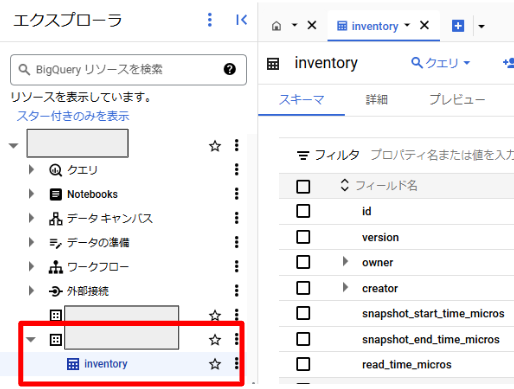This screenshot has height=389, width=514.
Task: Check the read_time_micros checkbox
Action: point(303,364)
